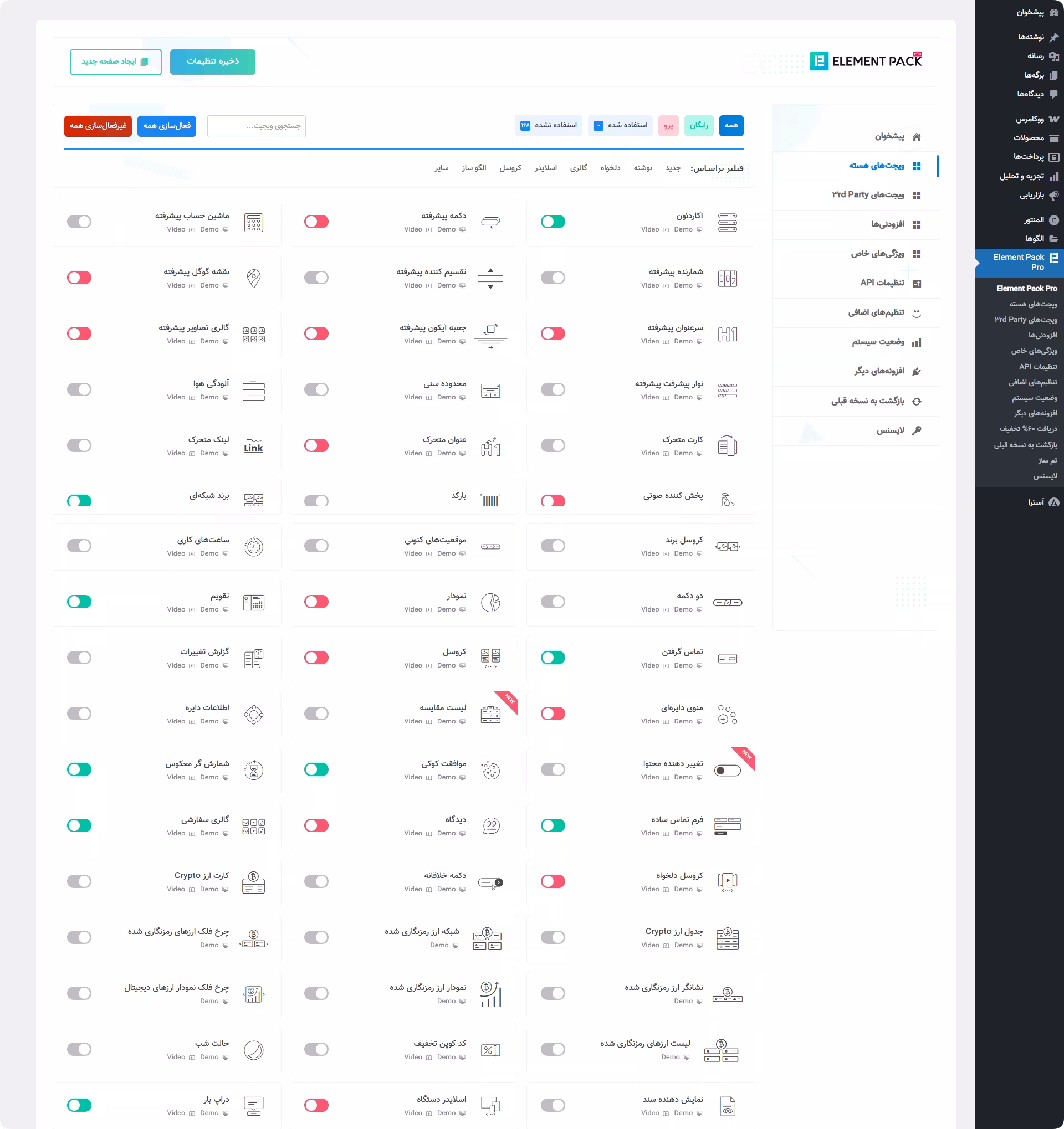The height and width of the screenshot is (1129, 1064).
Task: Disable the آکاردئون widget toggle
Action: click(x=553, y=222)
